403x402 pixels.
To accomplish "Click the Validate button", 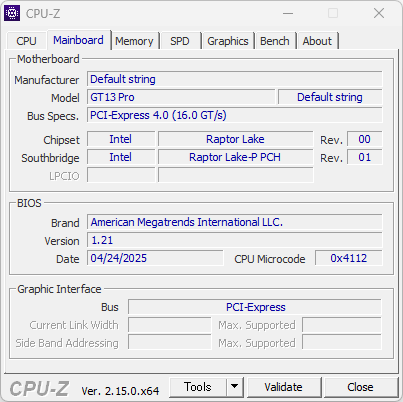I will pyautogui.click(x=284, y=387).
